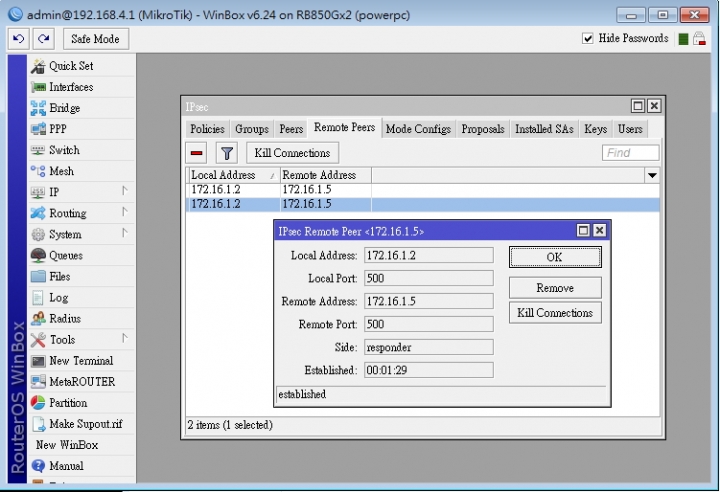This screenshot has height=492, width=720.
Task: Click the Local Address field in dialog
Action: pyautogui.click(x=429, y=255)
